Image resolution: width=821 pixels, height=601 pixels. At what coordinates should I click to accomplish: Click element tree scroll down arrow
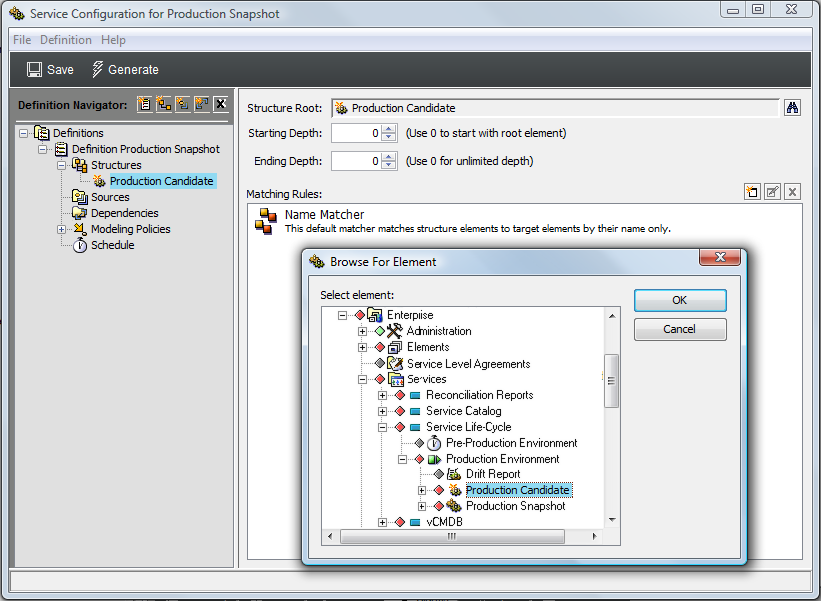[612, 520]
